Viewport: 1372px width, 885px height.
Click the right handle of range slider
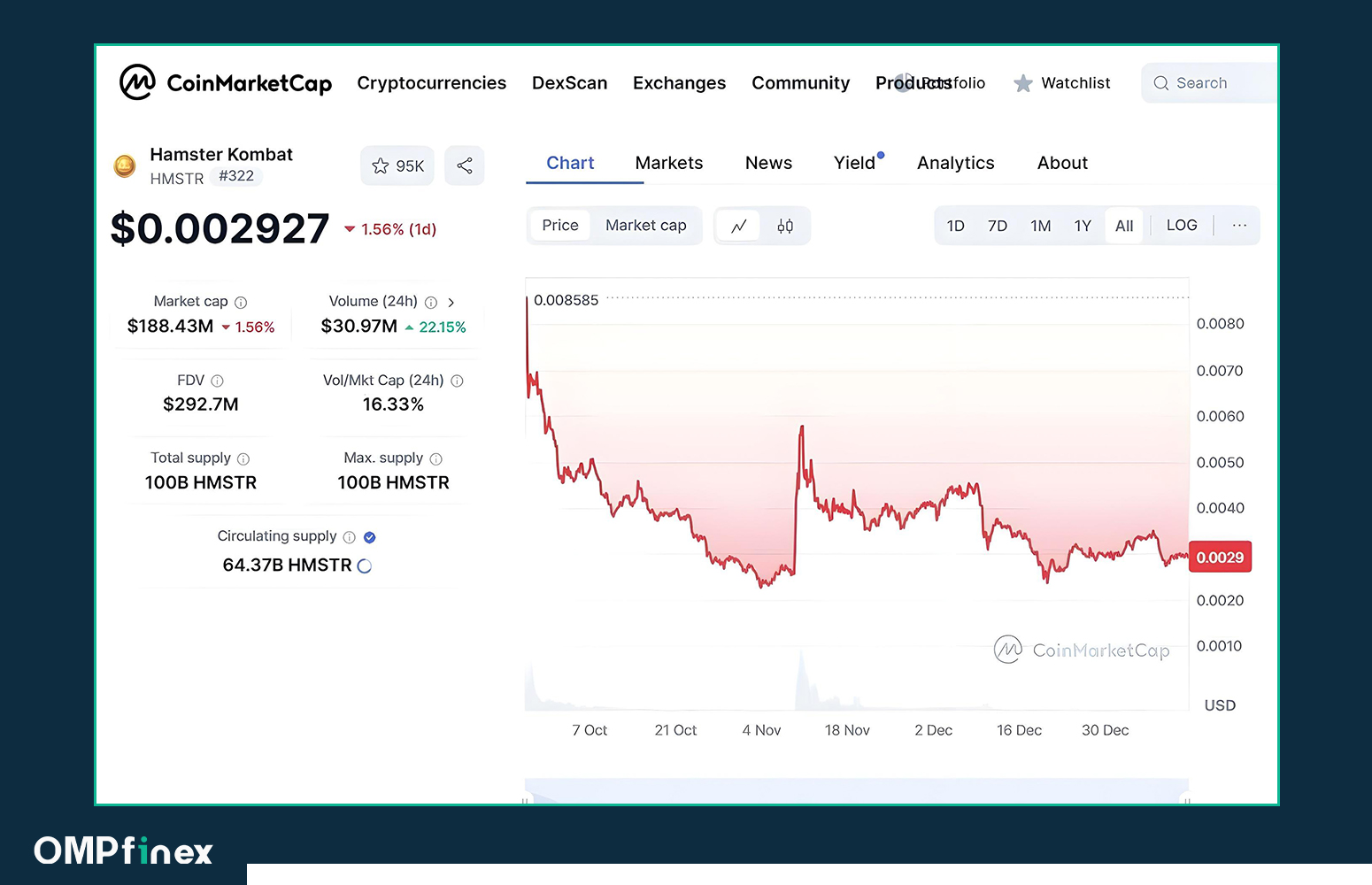(x=1188, y=801)
